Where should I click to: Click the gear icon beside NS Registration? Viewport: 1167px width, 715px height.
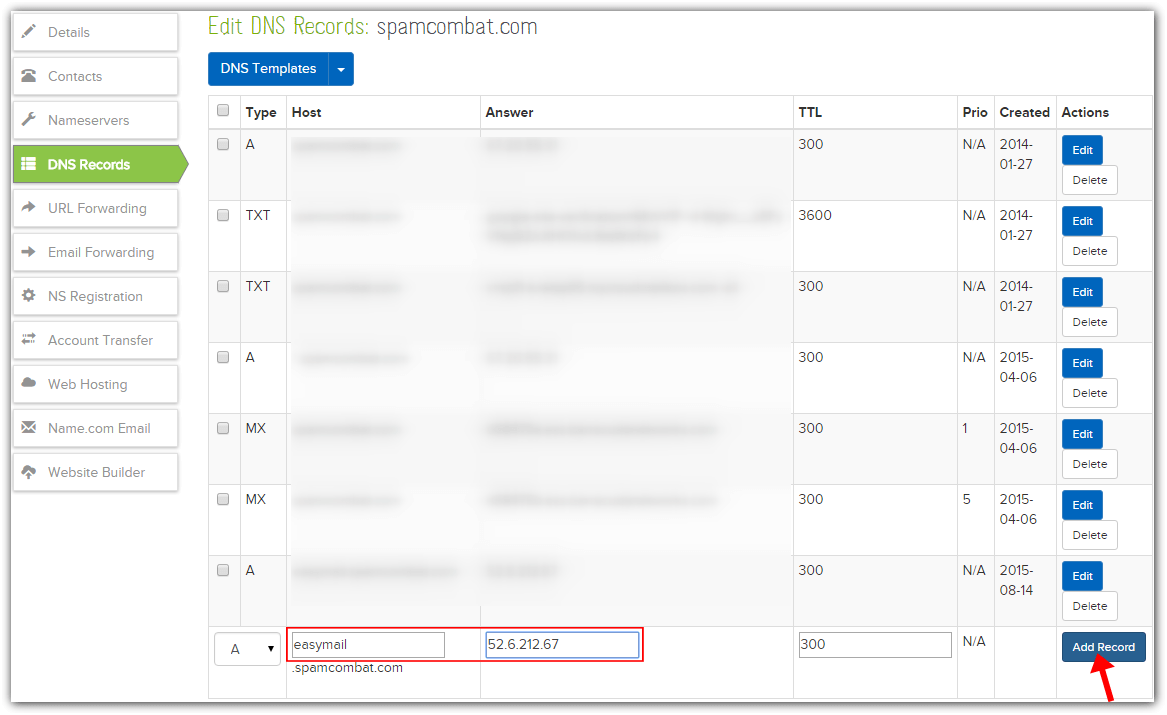tap(28, 295)
